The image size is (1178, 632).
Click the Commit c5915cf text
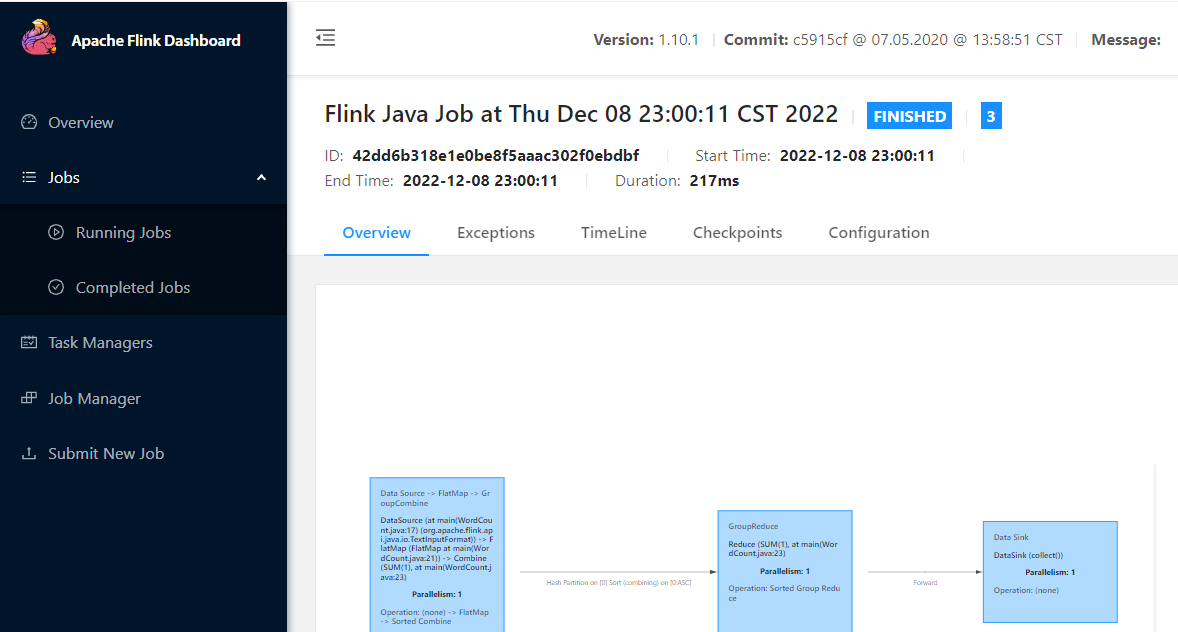pyautogui.click(x=893, y=40)
